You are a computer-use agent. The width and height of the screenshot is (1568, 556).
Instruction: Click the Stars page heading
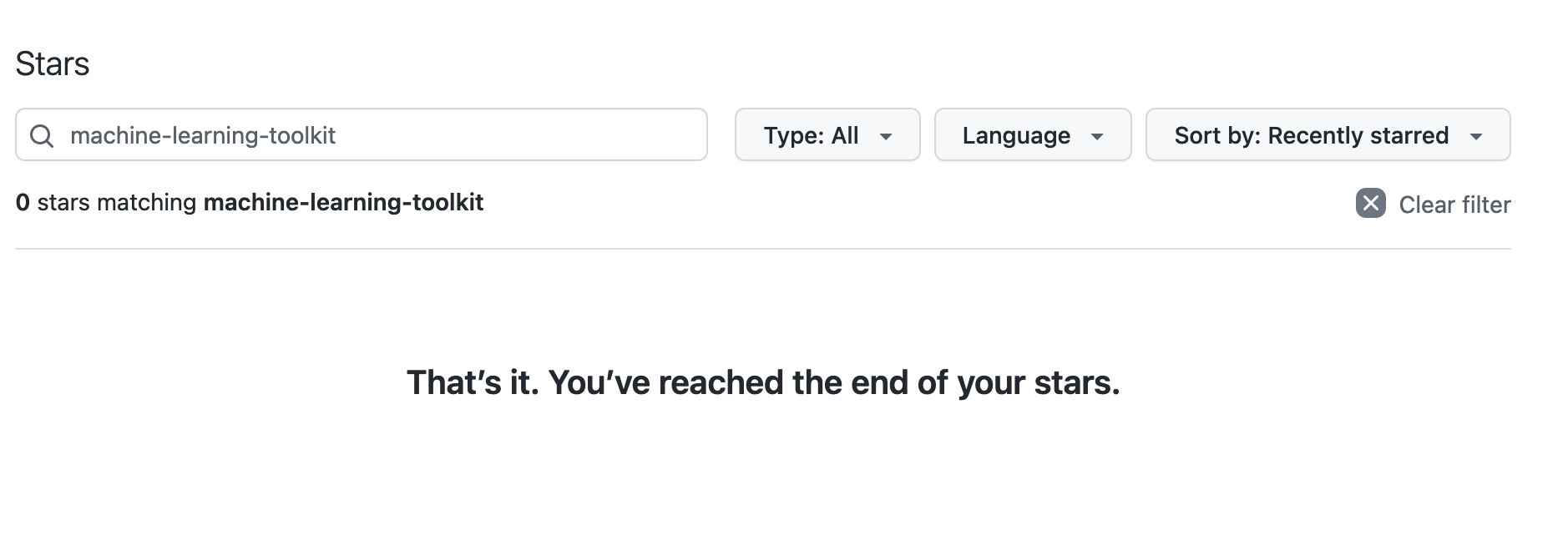tap(53, 63)
